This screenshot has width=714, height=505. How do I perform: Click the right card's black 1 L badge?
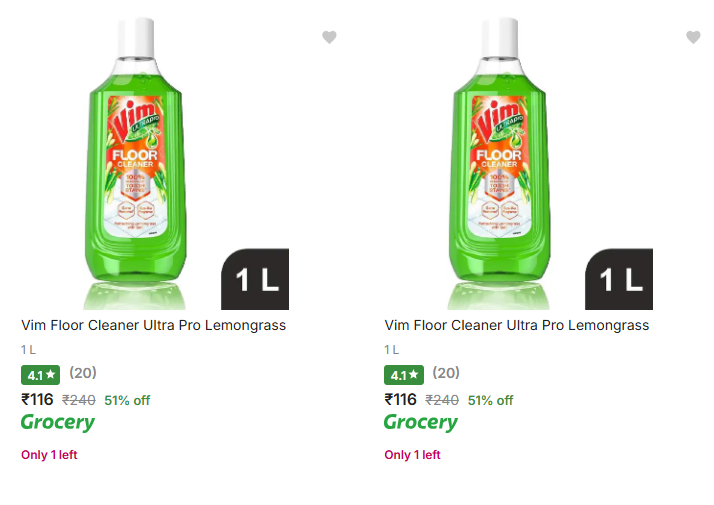tap(619, 280)
